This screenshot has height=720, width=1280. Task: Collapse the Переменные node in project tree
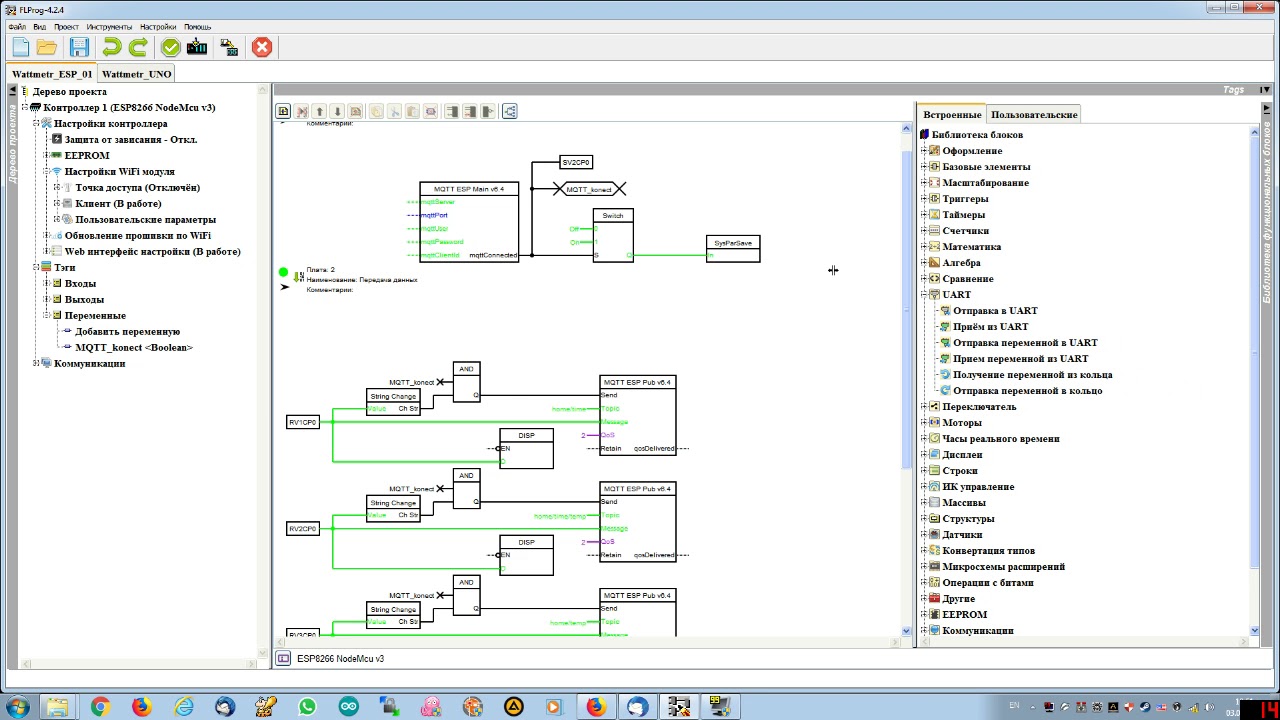[46, 315]
